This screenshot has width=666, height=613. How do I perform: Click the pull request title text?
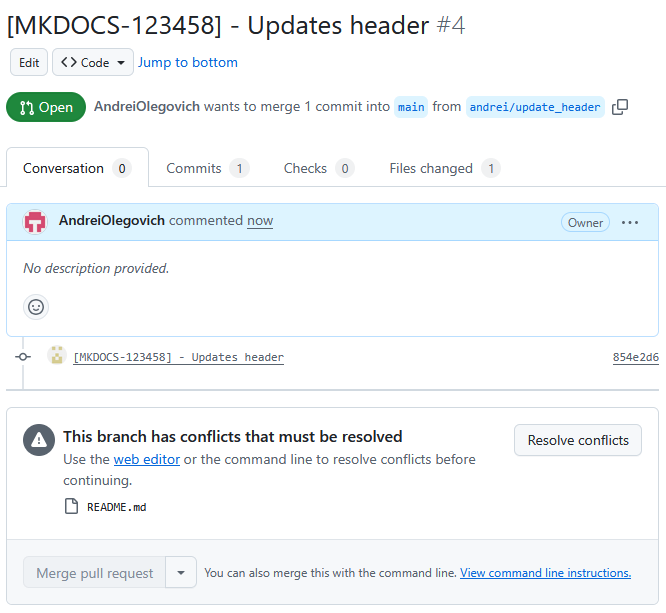tap(218, 25)
